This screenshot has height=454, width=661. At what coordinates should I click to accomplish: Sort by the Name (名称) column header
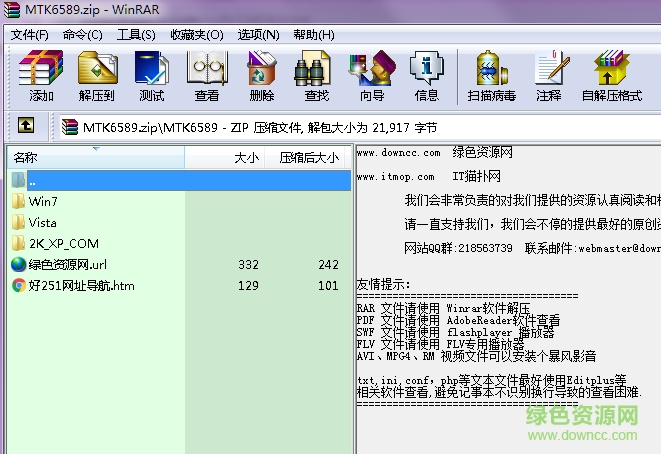(96, 158)
